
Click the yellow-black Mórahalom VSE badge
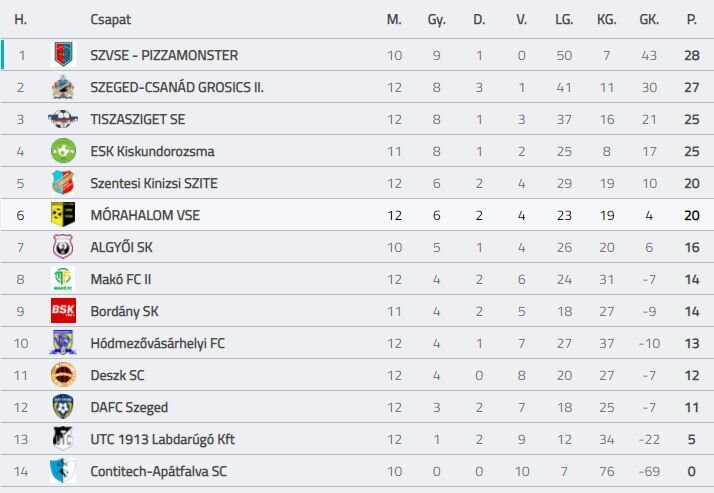pos(63,214)
